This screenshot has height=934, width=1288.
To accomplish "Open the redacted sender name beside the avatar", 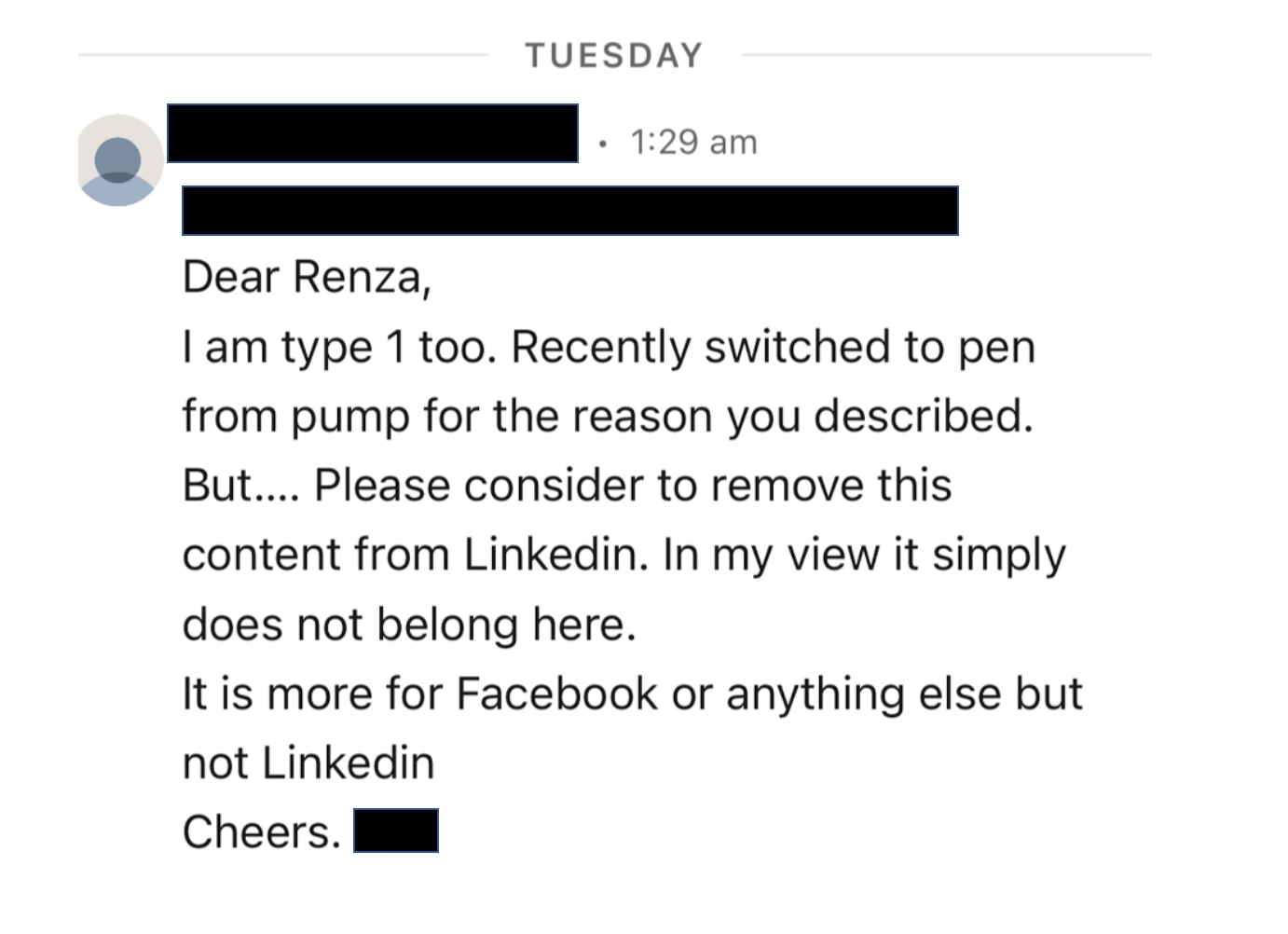I will coord(373,133).
